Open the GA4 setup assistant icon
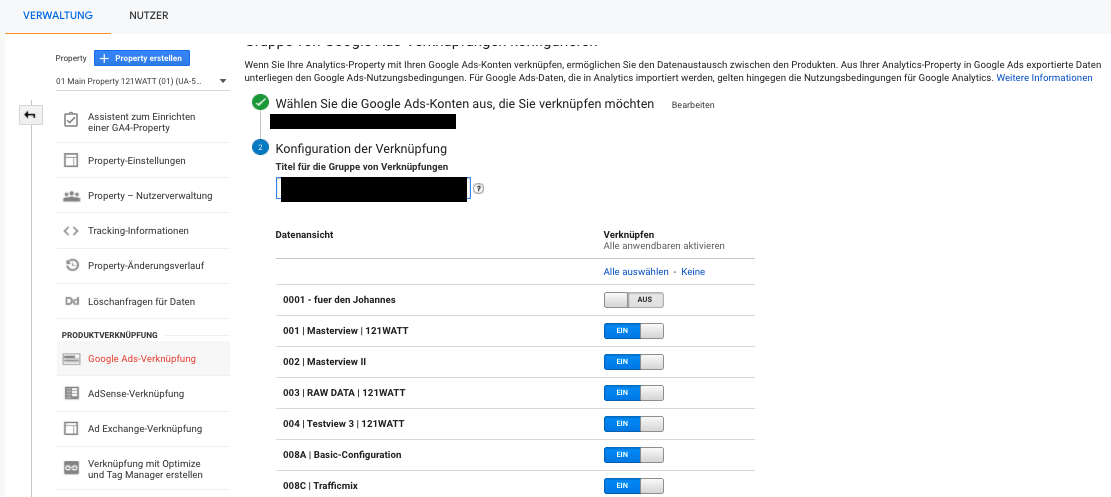Image resolution: width=1111 pixels, height=497 pixels. coord(71,122)
